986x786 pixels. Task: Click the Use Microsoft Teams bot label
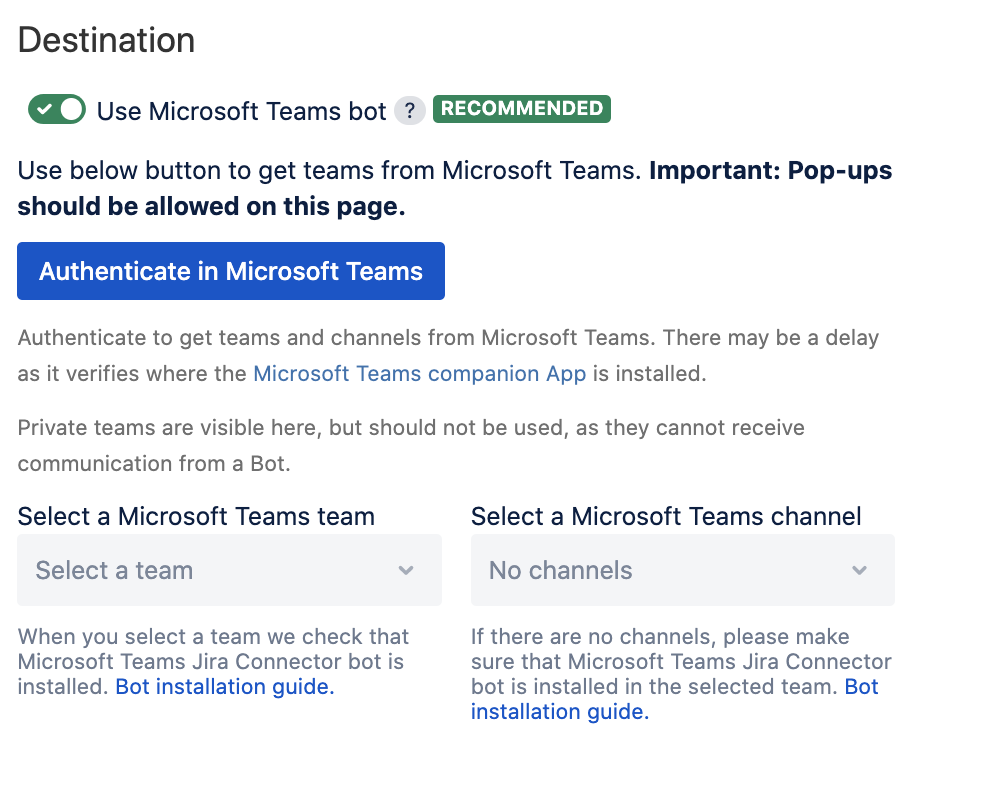(x=241, y=111)
